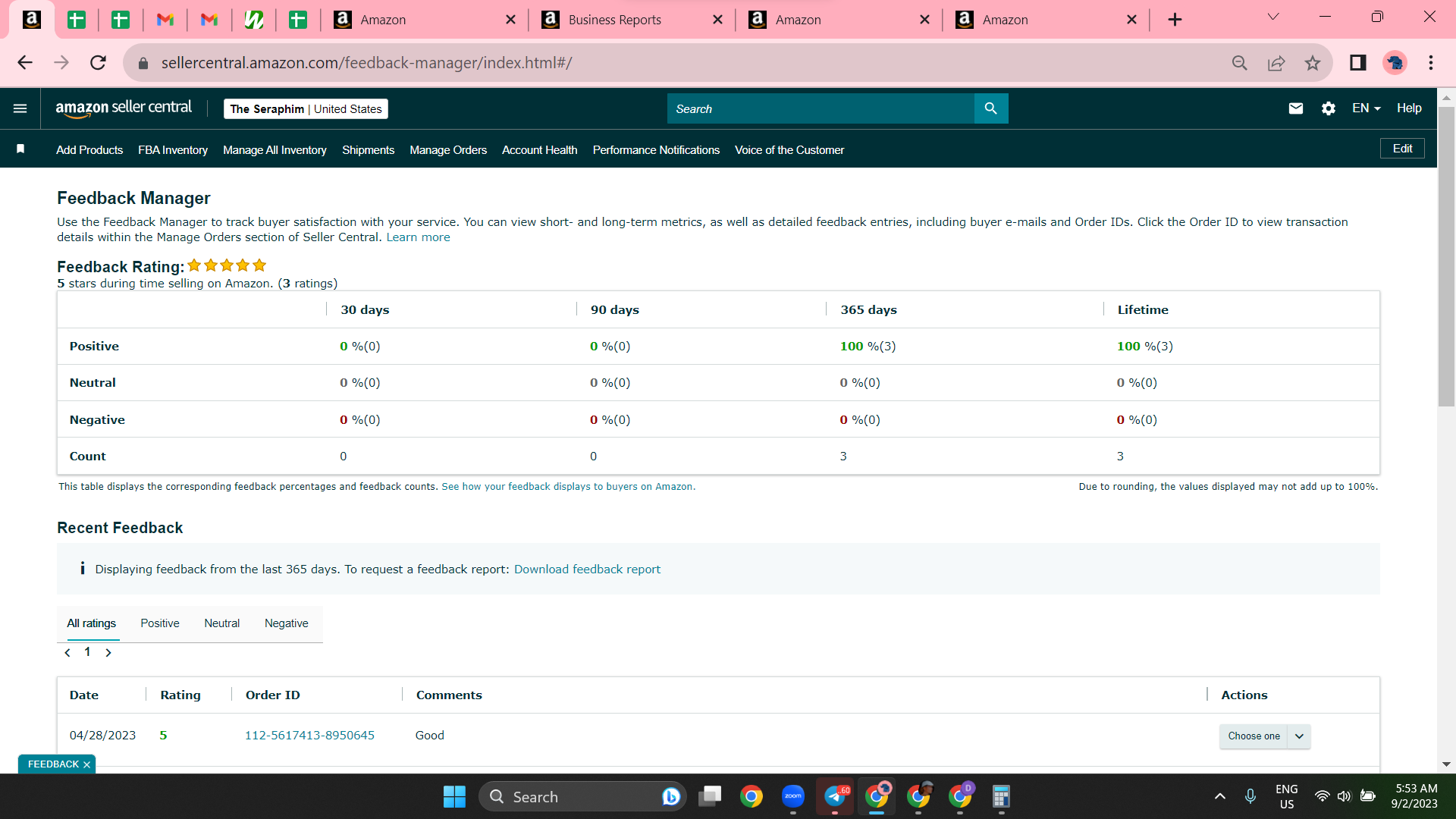Open a new browser tab
The height and width of the screenshot is (819, 1456).
tap(1175, 20)
